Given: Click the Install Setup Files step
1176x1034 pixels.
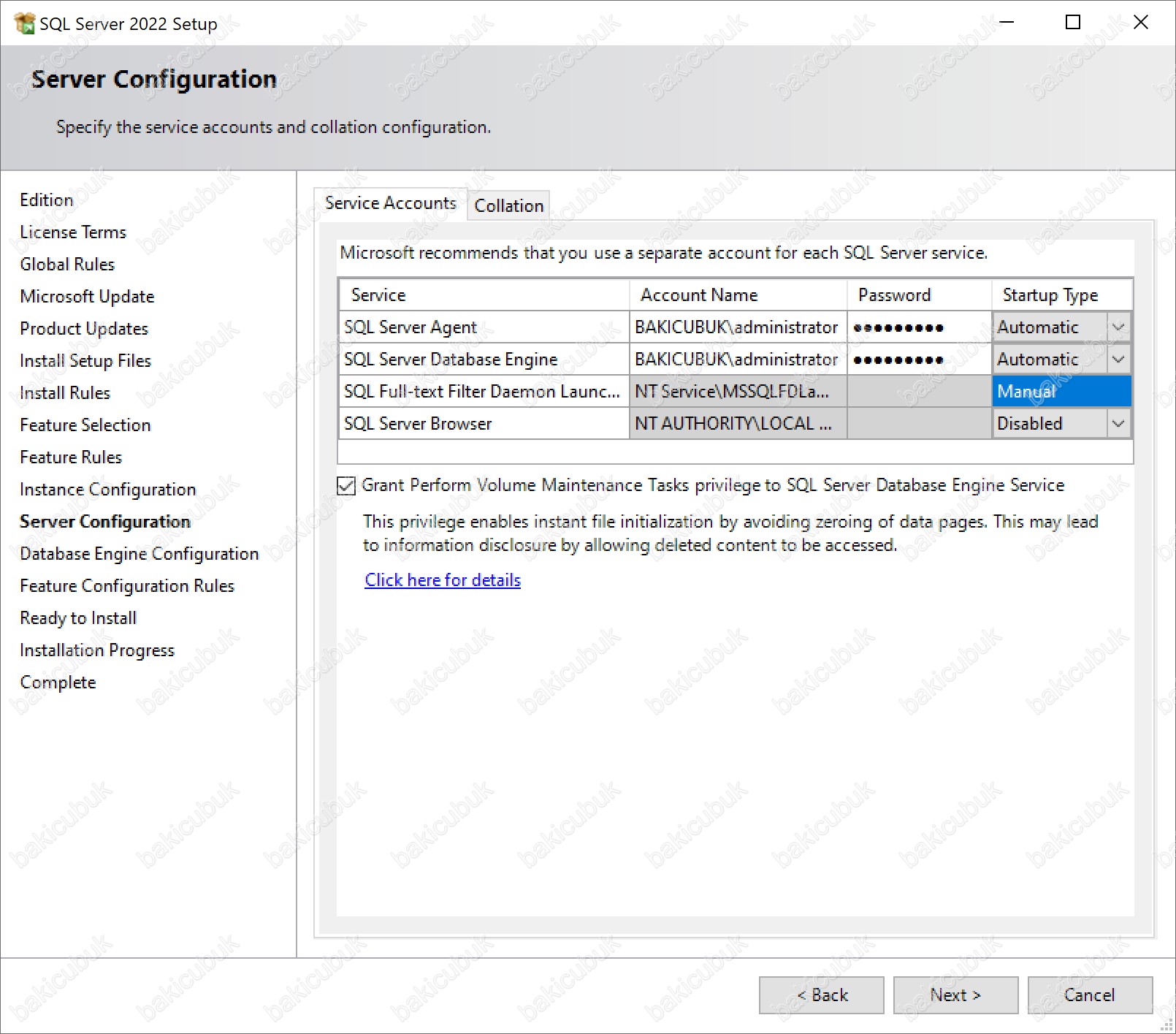Looking at the screenshot, I should [x=85, y=361].
